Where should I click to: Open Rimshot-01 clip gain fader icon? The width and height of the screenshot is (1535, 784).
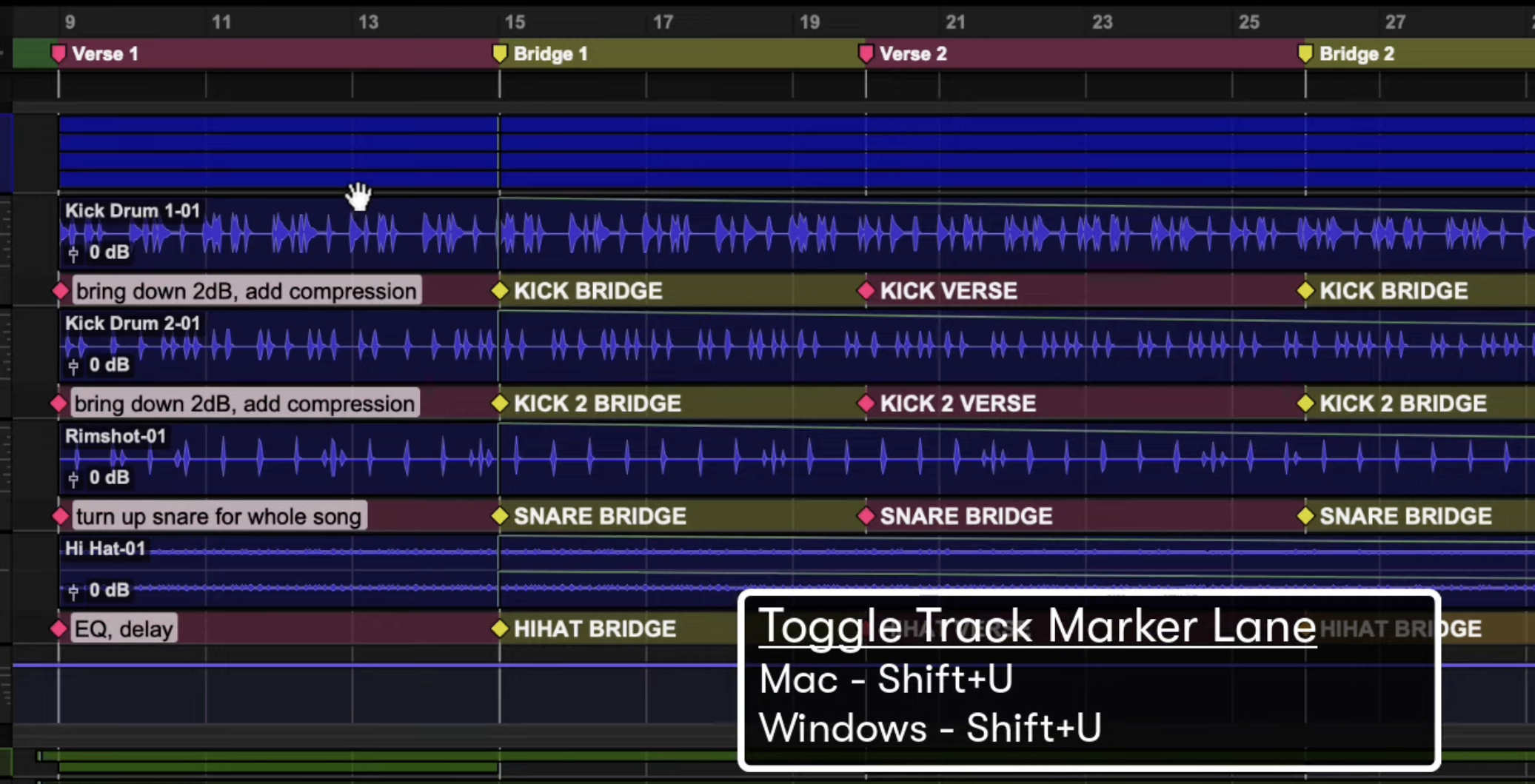point(73,478)
